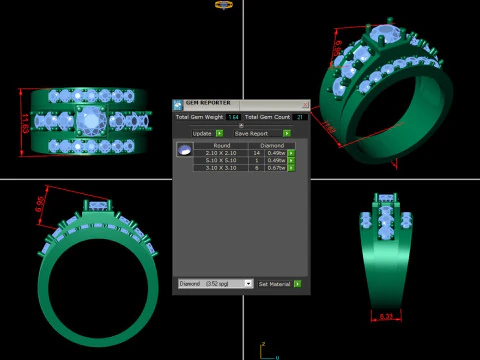Click green arrow on 2.10 X 2.10 row
The width and height of the screenshot is (480, 360).
[x=291, y=153]
